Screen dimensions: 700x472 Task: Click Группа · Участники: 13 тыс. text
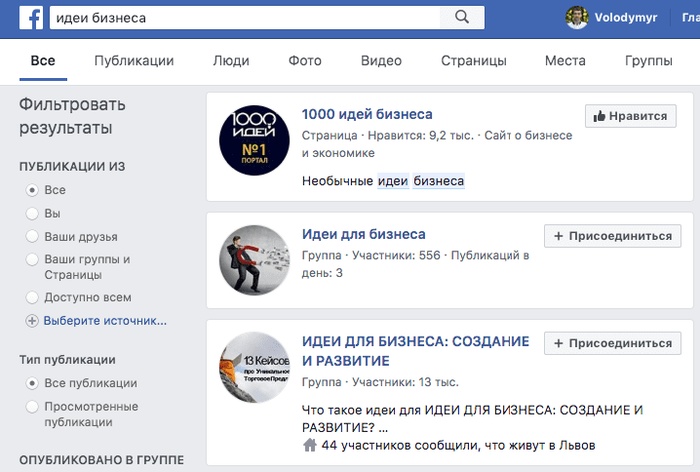(380, 382)
